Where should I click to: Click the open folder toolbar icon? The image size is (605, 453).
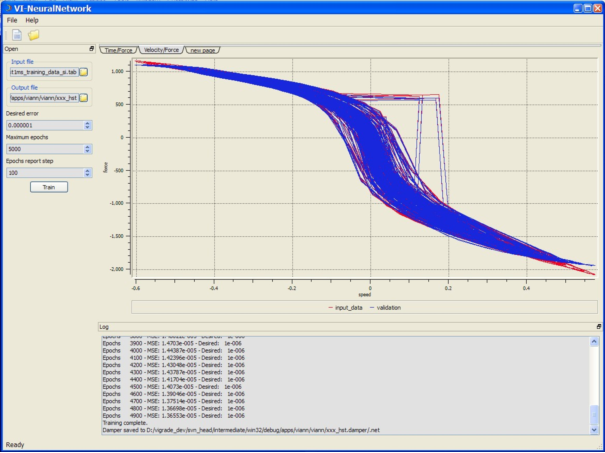pyautogui.click(x=33, y=35)
